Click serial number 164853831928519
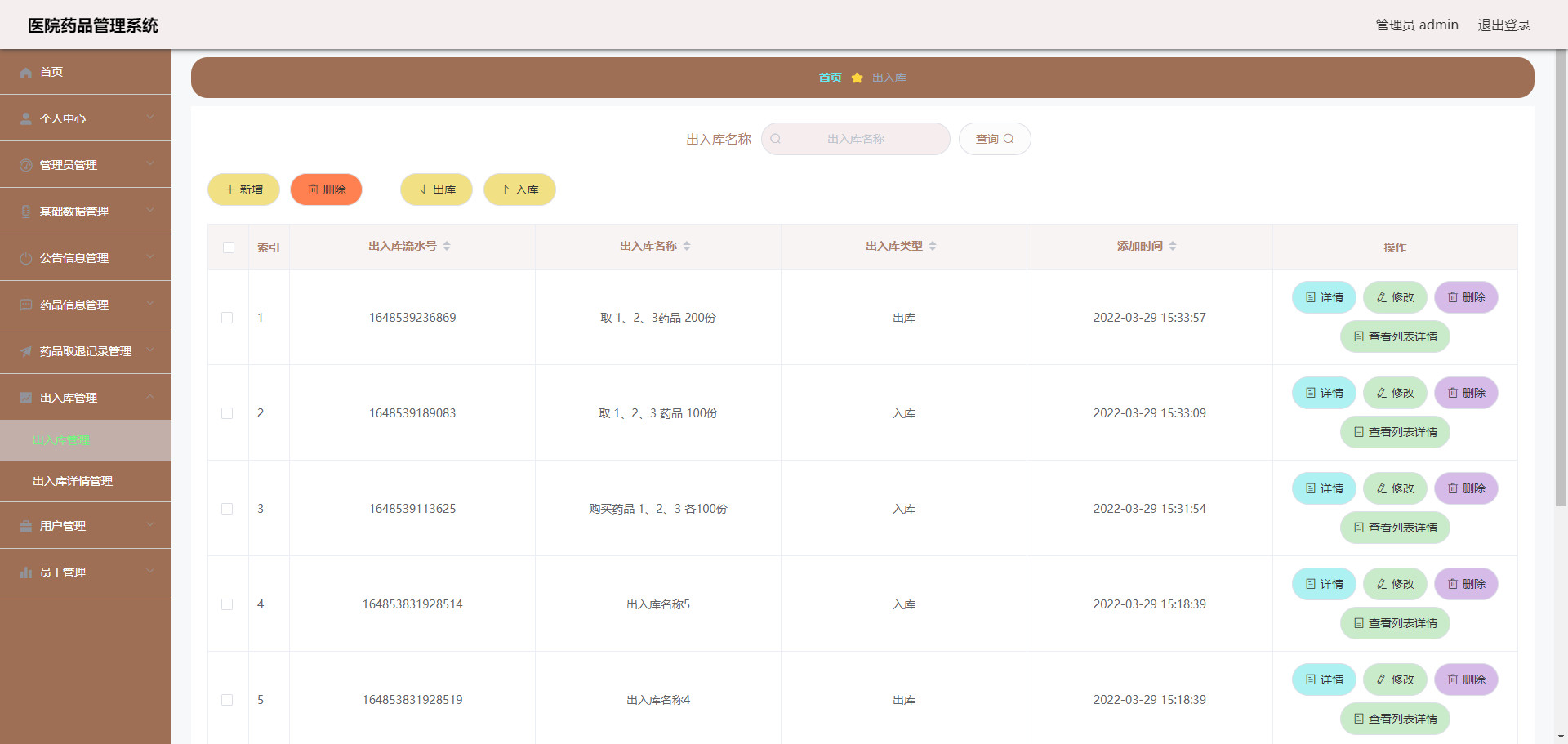1568x744 pixels. point(412,700)
